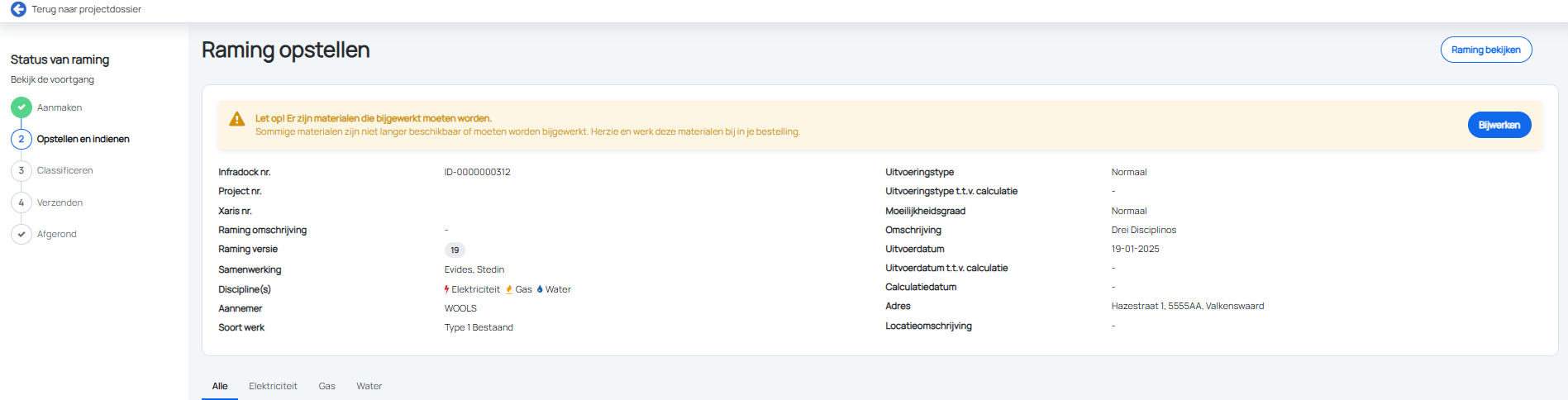Click the Afgerond checkmark circle icon
Screen dimensions: 1568x400
coord(21,234)
